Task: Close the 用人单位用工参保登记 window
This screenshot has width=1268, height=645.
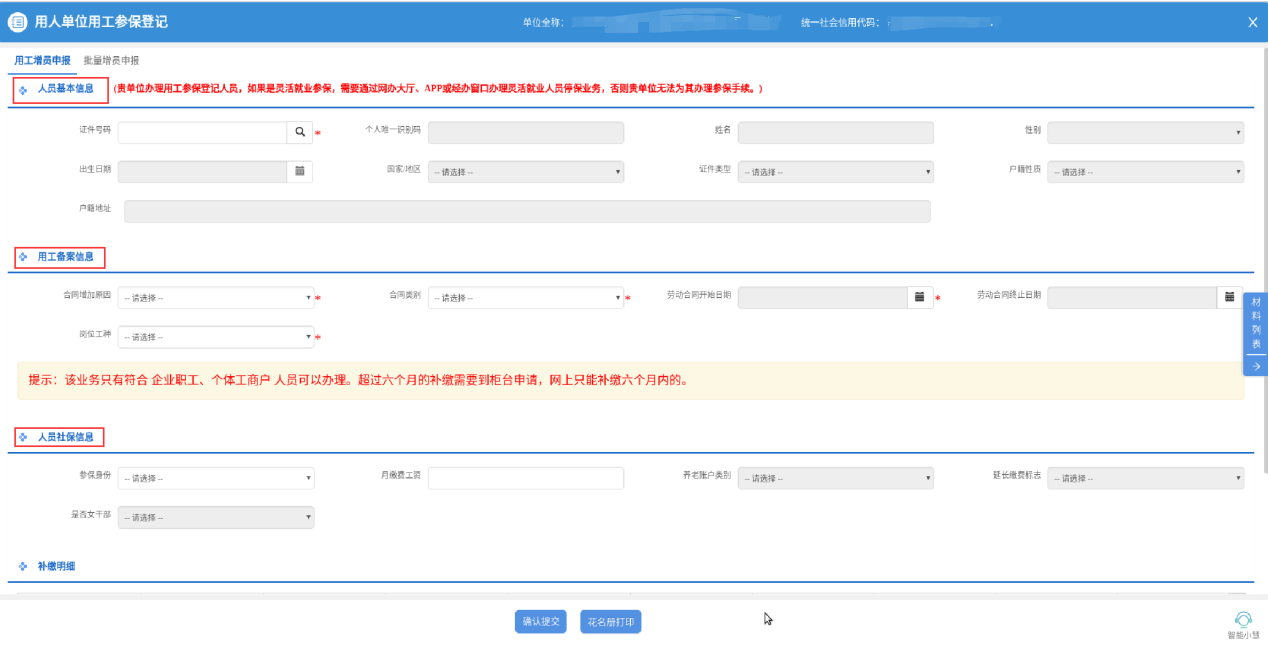Action: point(1252,22)
